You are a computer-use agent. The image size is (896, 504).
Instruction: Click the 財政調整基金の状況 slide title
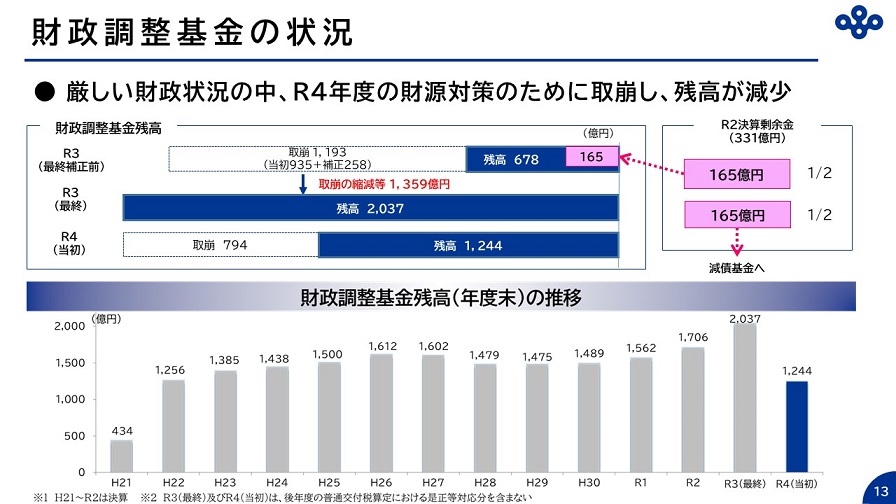point(191,31)
